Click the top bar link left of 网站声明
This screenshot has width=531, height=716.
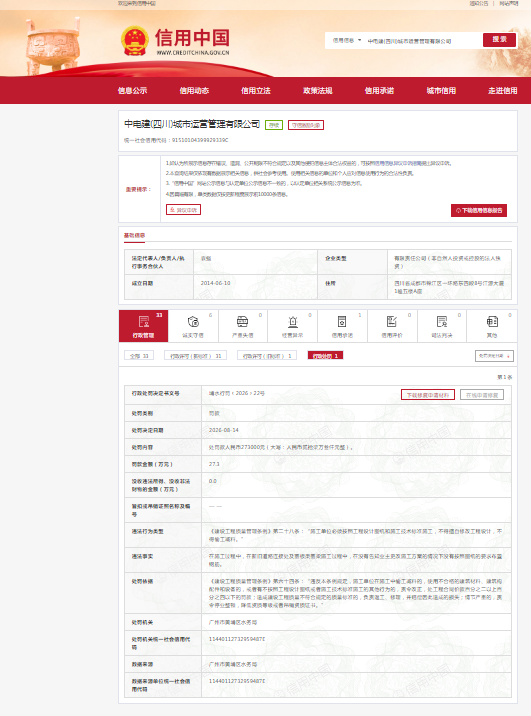[479, 3]
